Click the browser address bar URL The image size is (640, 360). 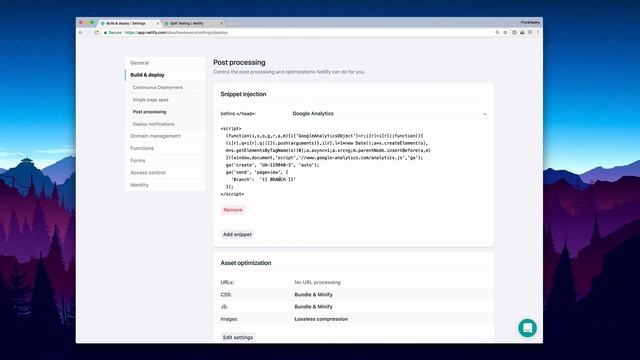click(176, 33)
